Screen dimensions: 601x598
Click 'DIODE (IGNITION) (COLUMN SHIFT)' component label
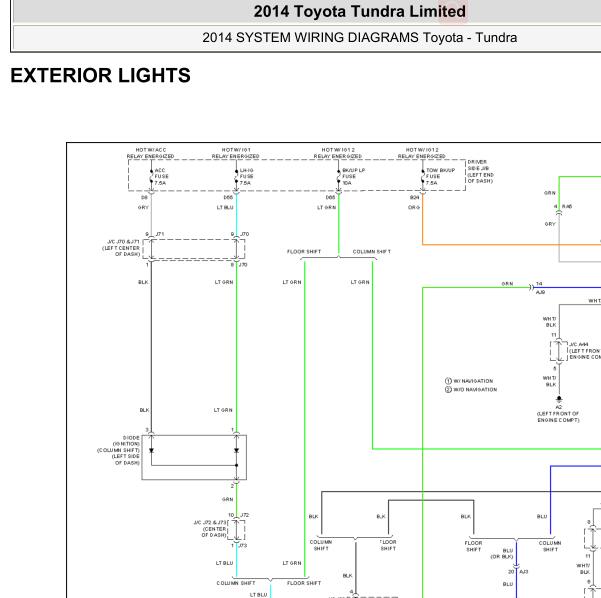tap(118, 450)
